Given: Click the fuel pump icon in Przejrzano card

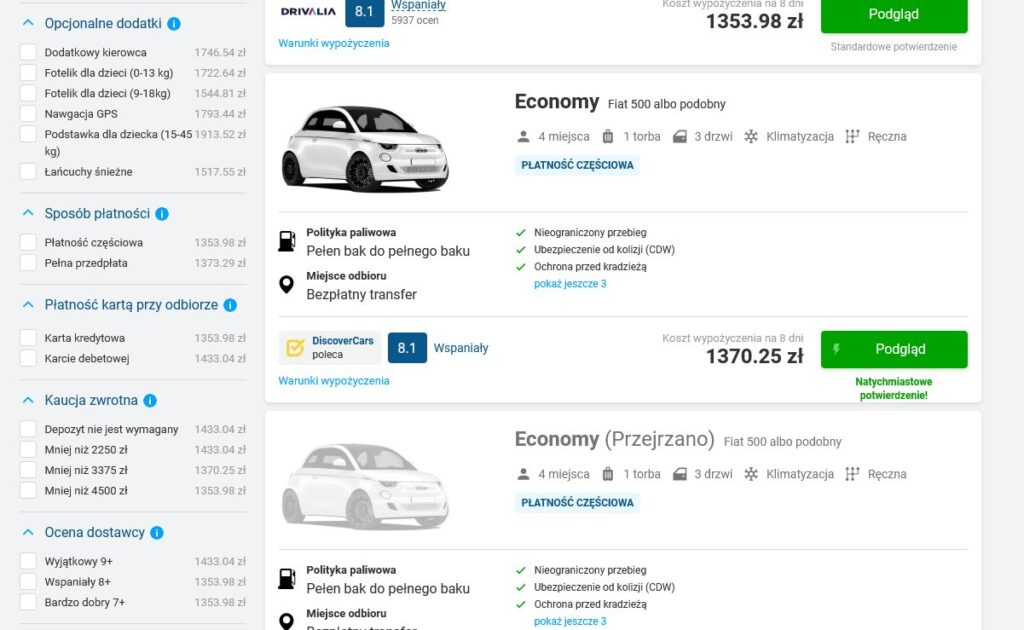Looking at the screenshot, I should (x=287, y=578).
